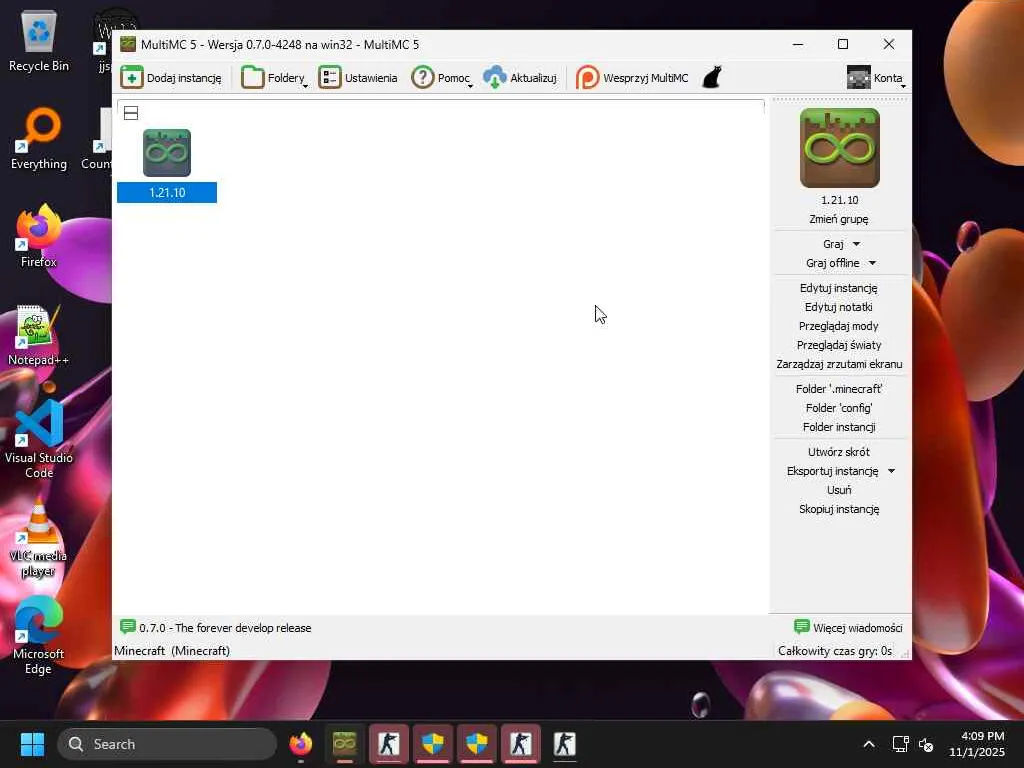The image size is (1024, 768).
Task: Open the Foldery folder icon
Action: (x=252, y=78)
